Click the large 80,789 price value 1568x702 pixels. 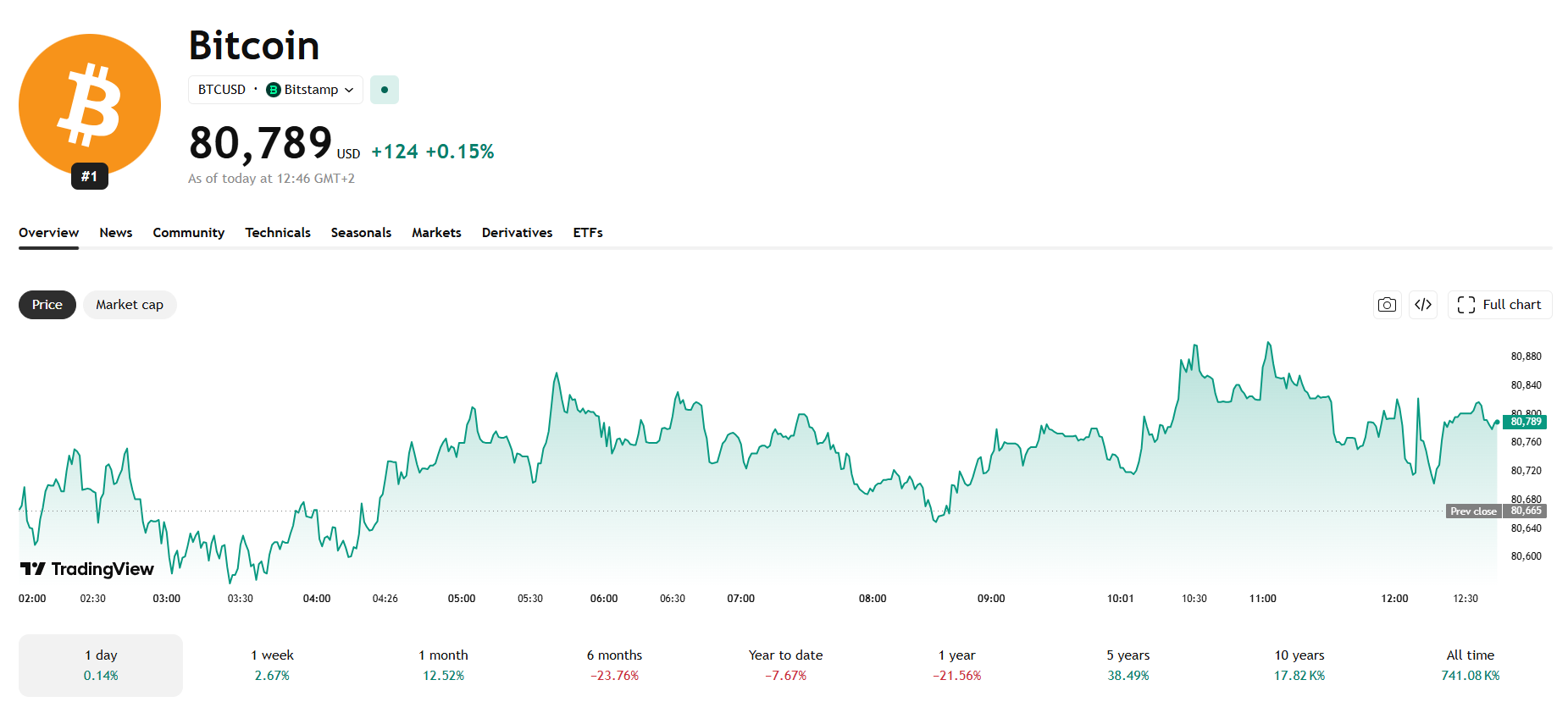260,142
